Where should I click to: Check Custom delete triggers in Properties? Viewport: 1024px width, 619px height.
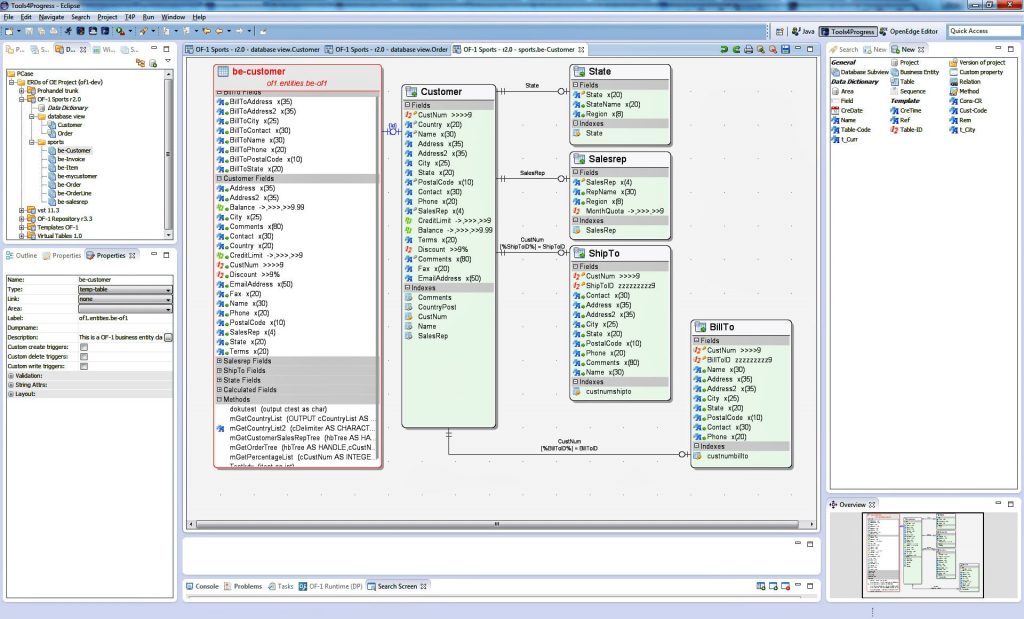pos(83,356)
